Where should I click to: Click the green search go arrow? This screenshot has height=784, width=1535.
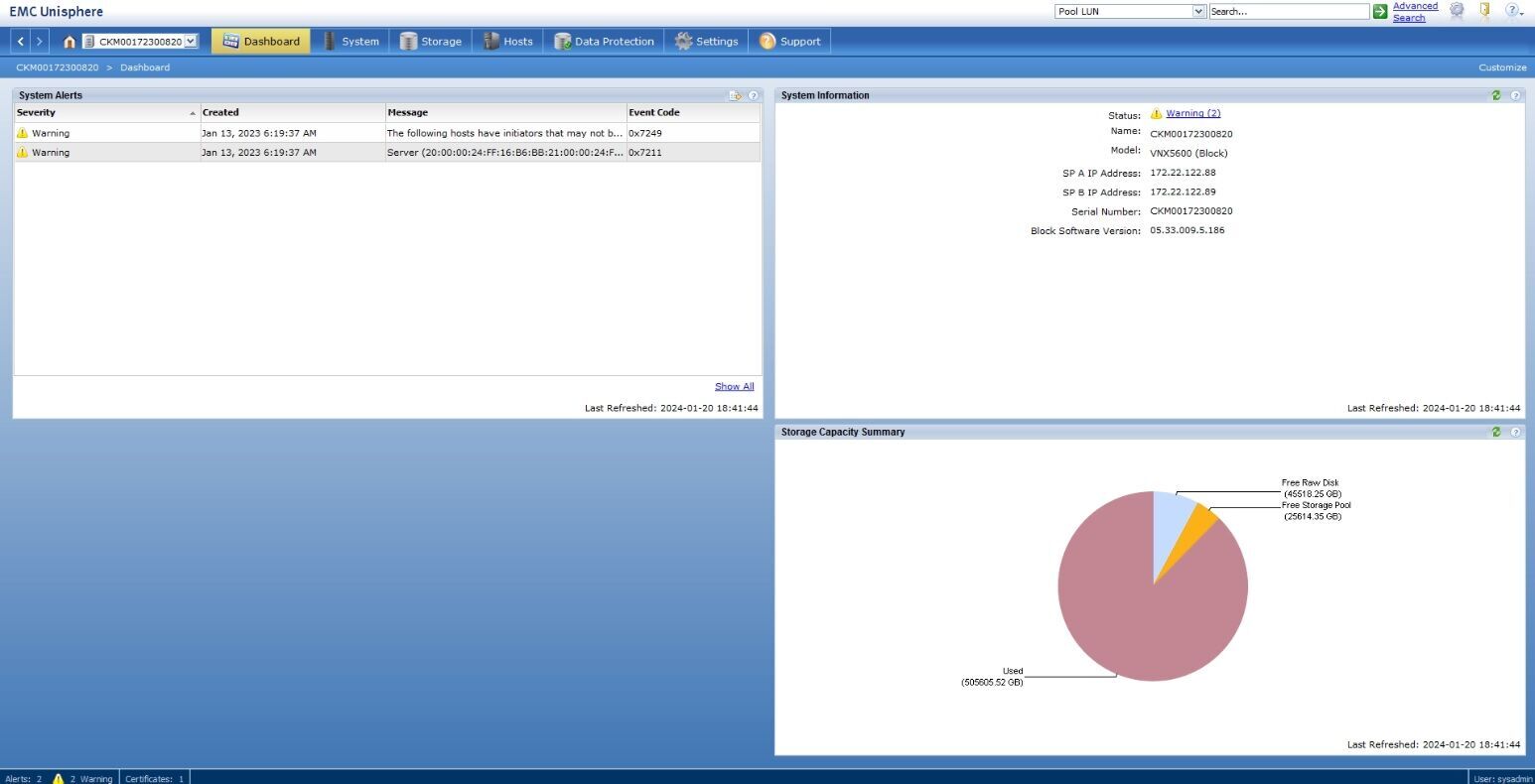click(1380, 12)
